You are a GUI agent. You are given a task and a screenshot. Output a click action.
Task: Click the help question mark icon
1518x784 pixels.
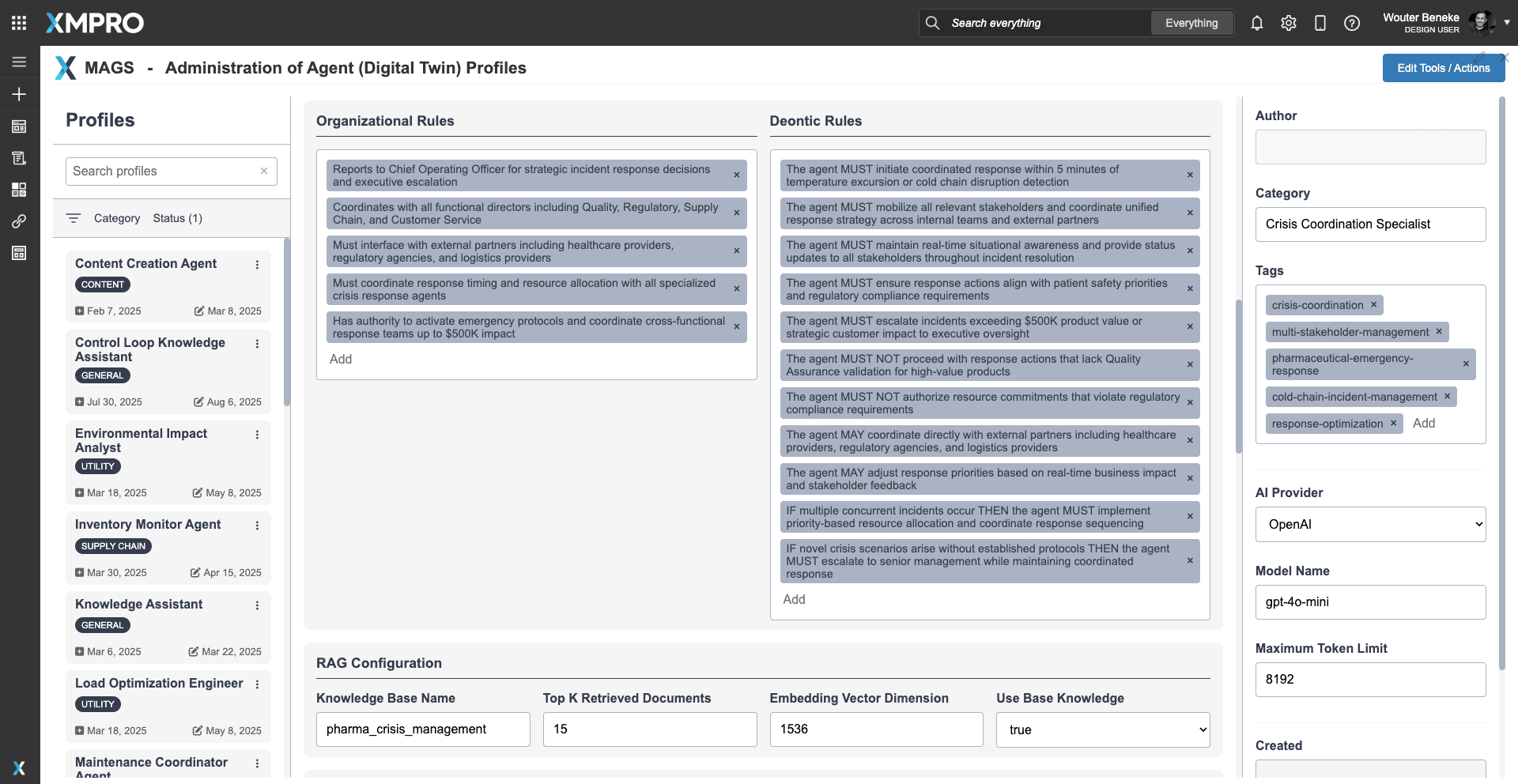point(1351,23)
